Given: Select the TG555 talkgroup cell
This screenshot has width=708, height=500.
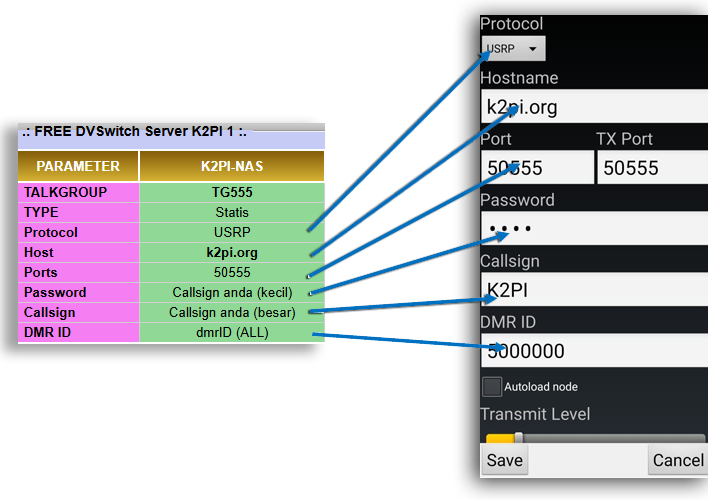Looking at the screenshot, I should (x=232, y=192).
